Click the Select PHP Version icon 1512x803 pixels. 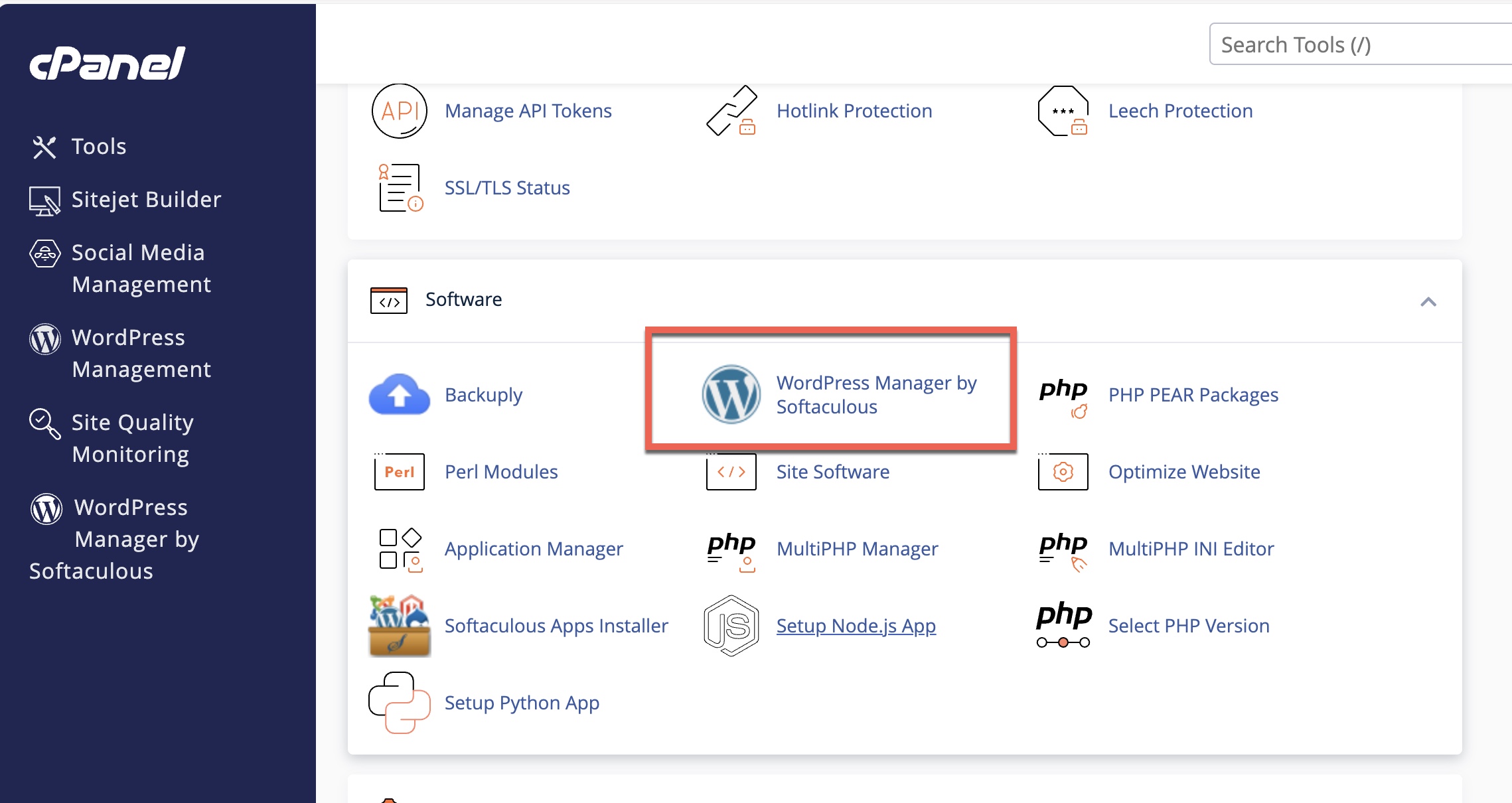[x=1063, y=625]
